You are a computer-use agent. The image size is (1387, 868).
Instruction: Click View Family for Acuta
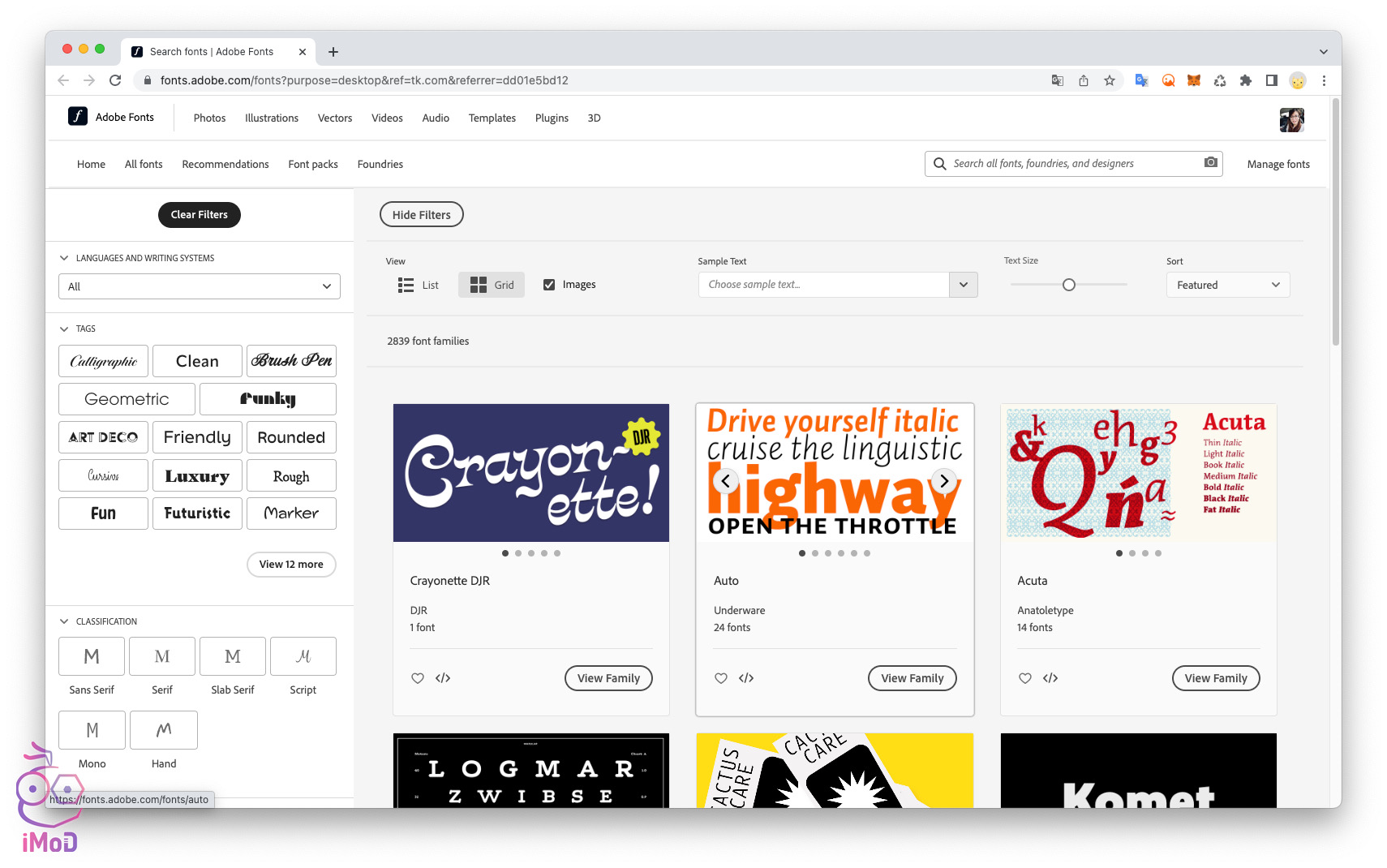pos(1215,678)
